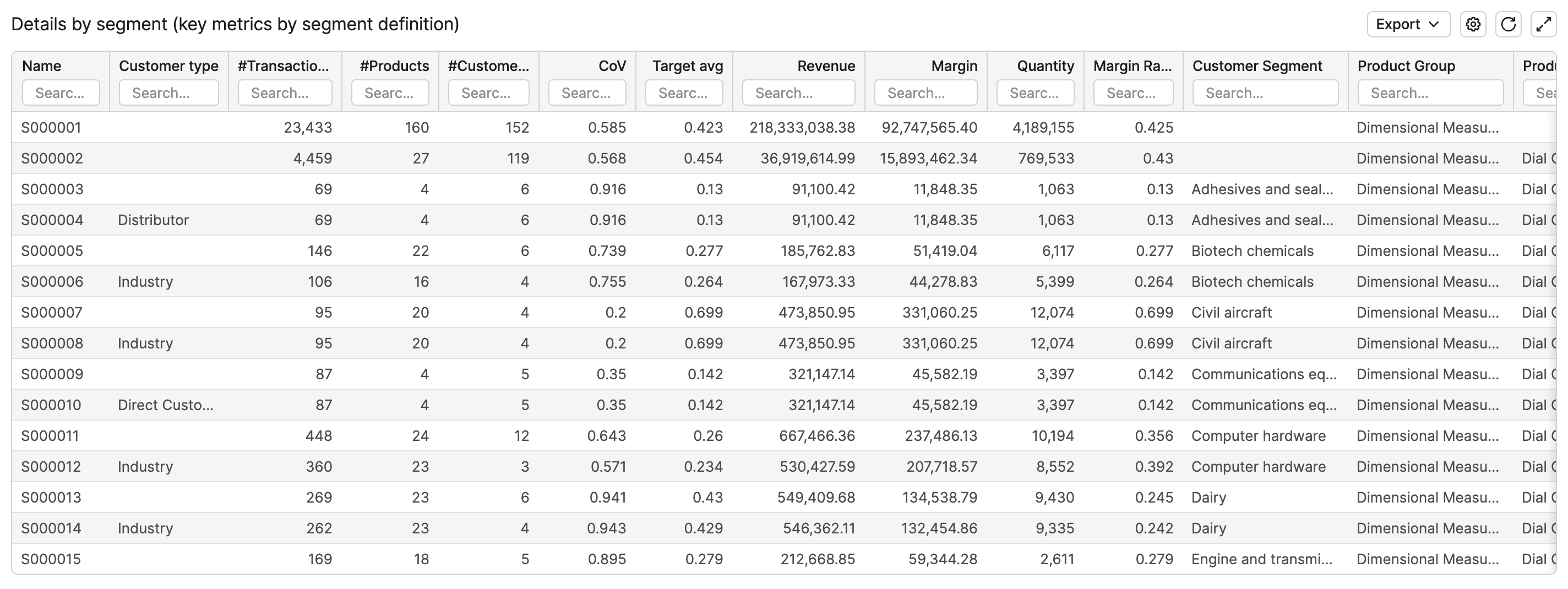Image resolution: width=1568 pixels, height=589 pixels.
Task: Open the Export dropdown menu
Action: point(1408,24)
